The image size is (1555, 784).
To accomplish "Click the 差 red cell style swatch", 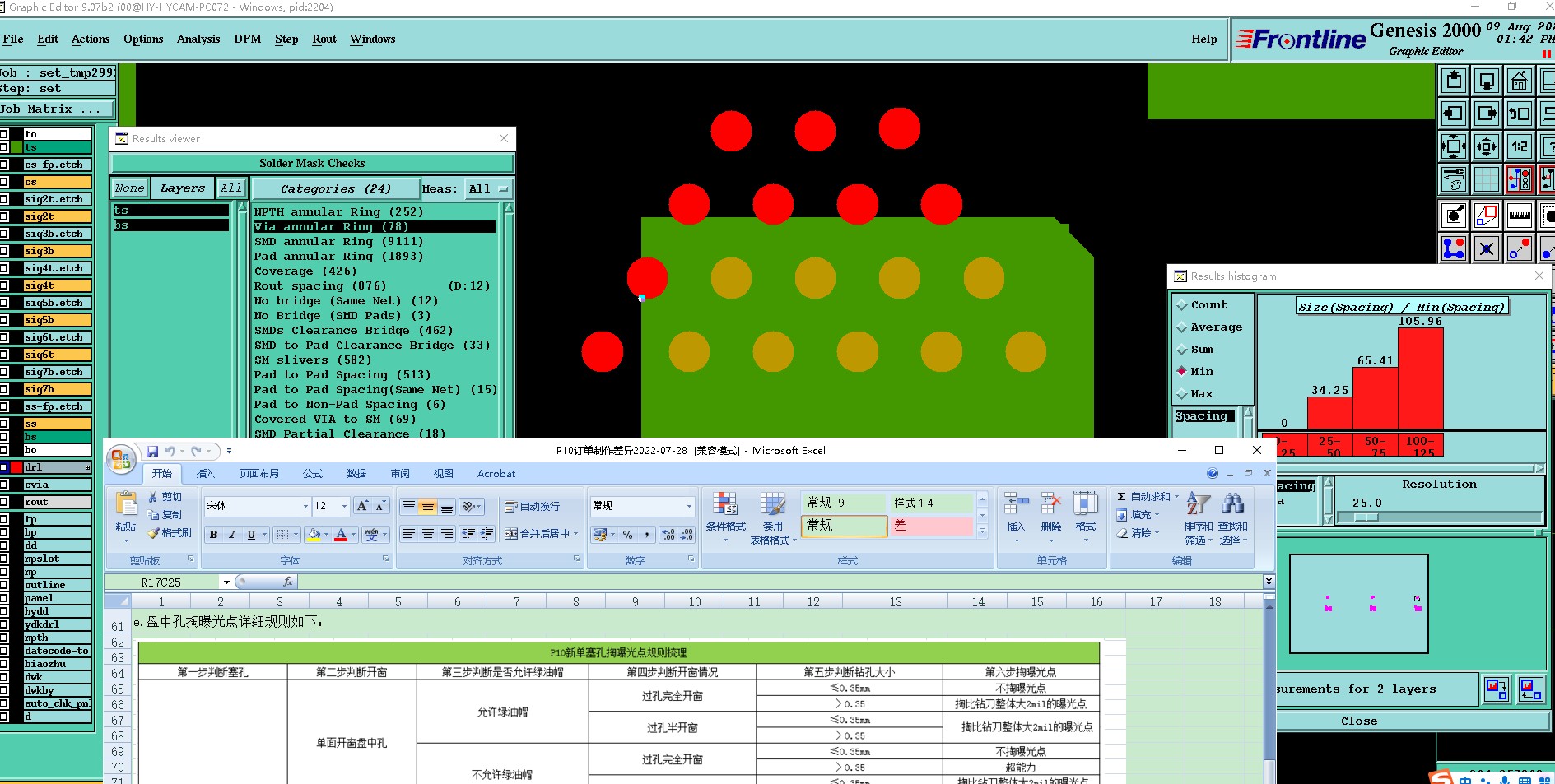I will (932, 525).
